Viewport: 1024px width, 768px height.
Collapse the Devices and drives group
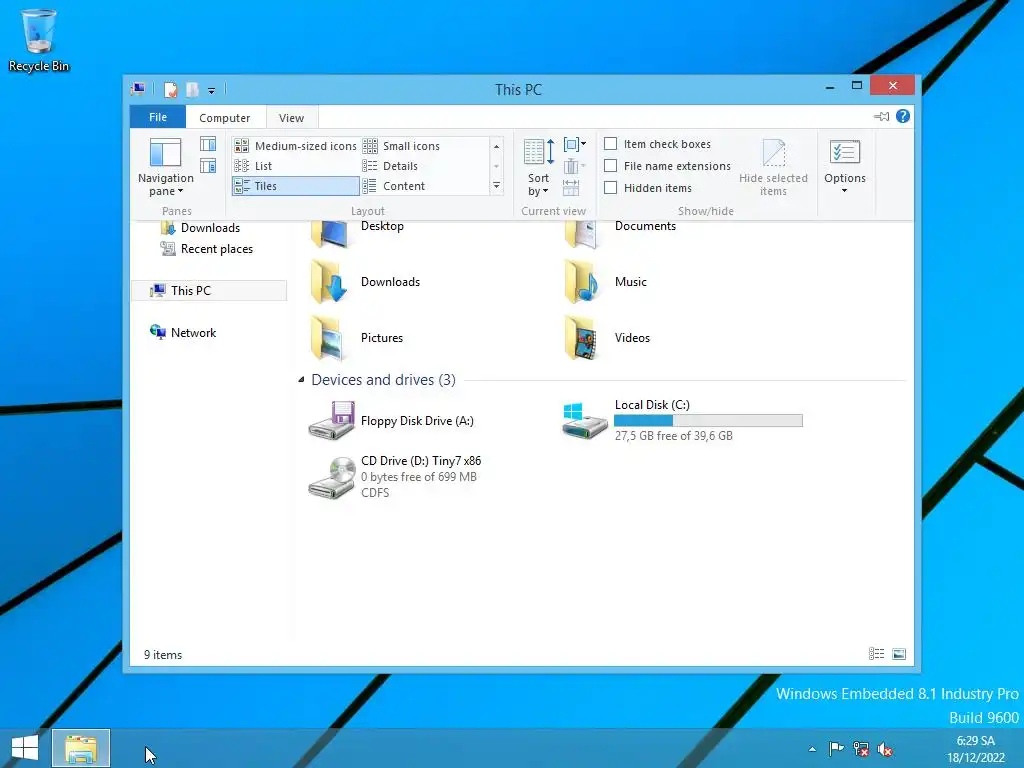pyautogui.click(x=301, y=379)
